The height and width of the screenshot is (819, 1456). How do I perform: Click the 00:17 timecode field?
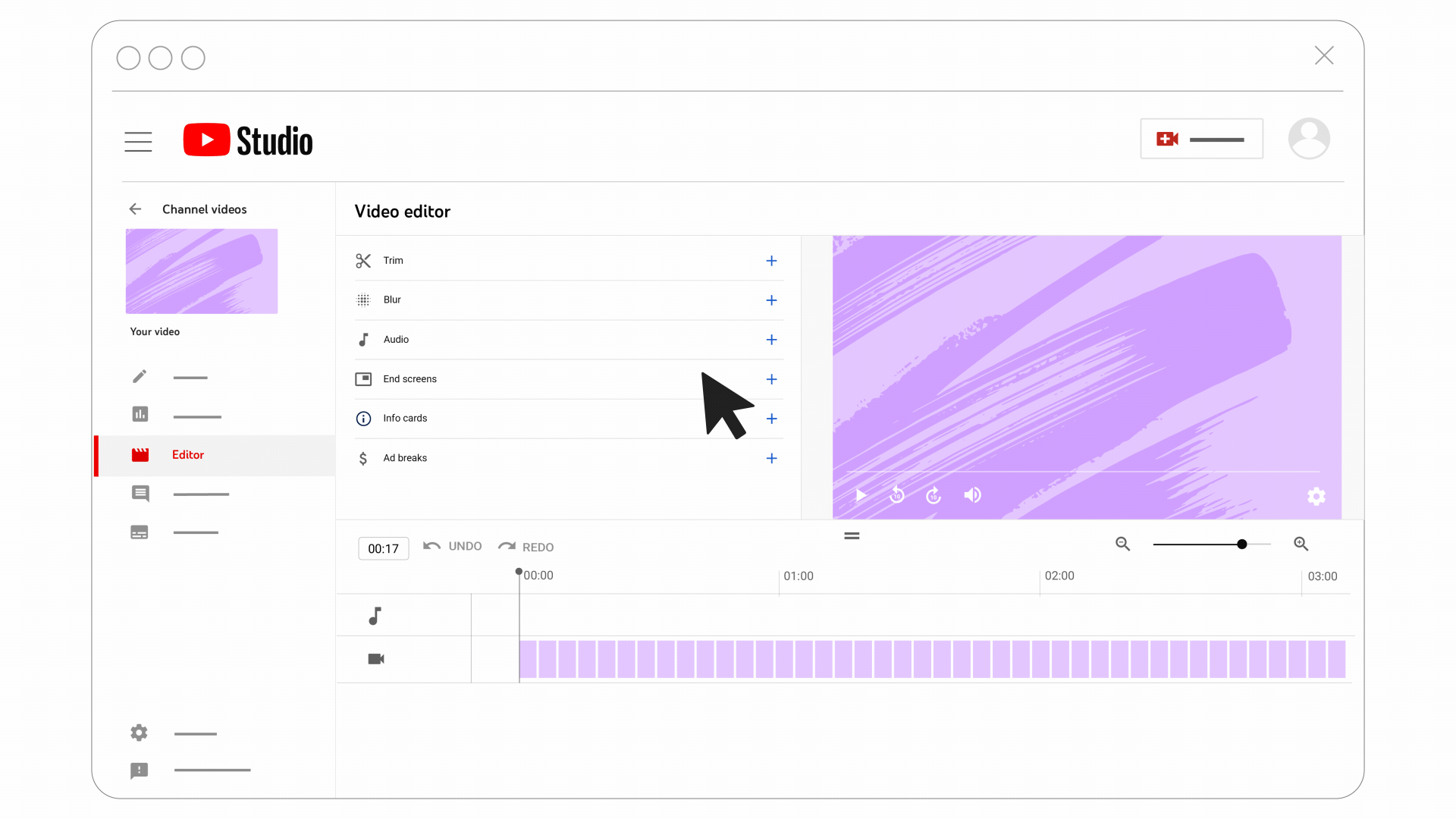(x=383, y=548)
